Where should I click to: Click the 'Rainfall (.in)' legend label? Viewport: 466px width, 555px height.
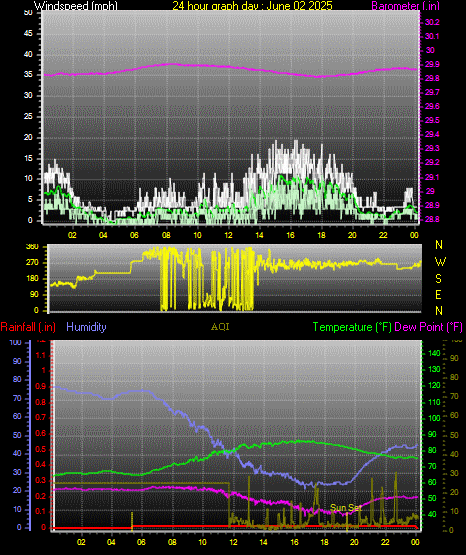coord(28,327)
